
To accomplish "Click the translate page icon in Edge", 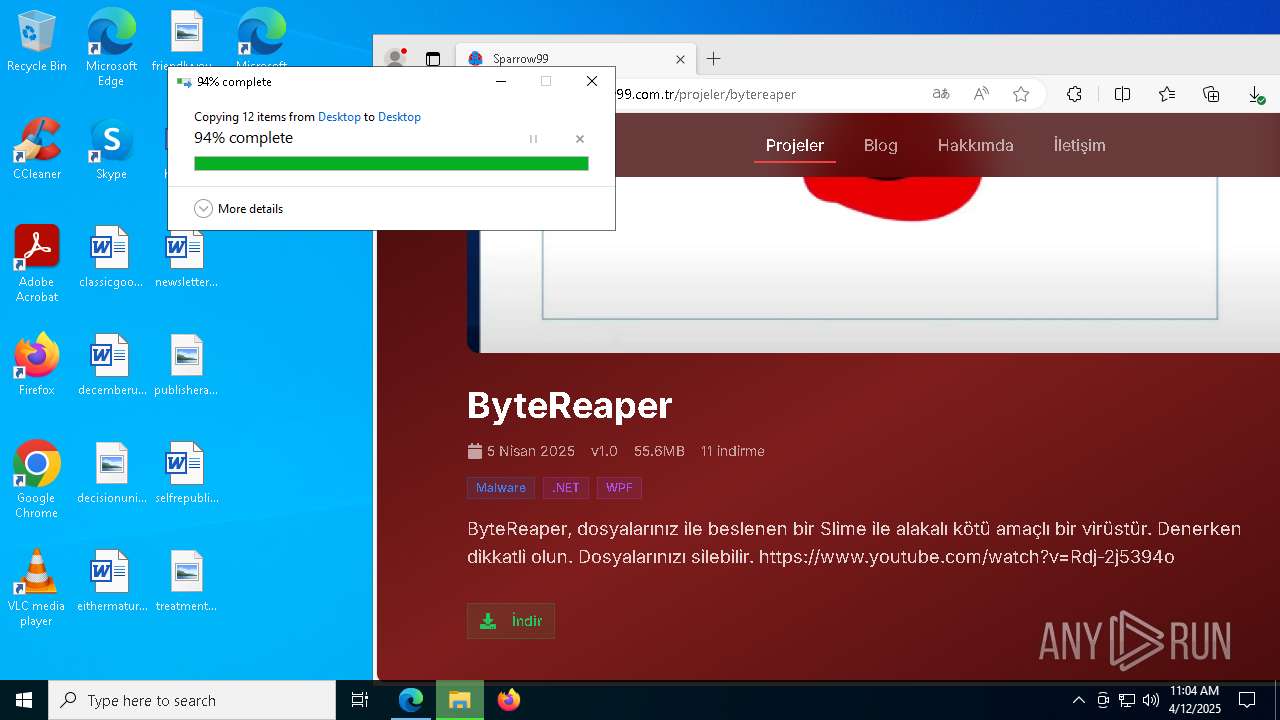I will [x=941, y=94].
